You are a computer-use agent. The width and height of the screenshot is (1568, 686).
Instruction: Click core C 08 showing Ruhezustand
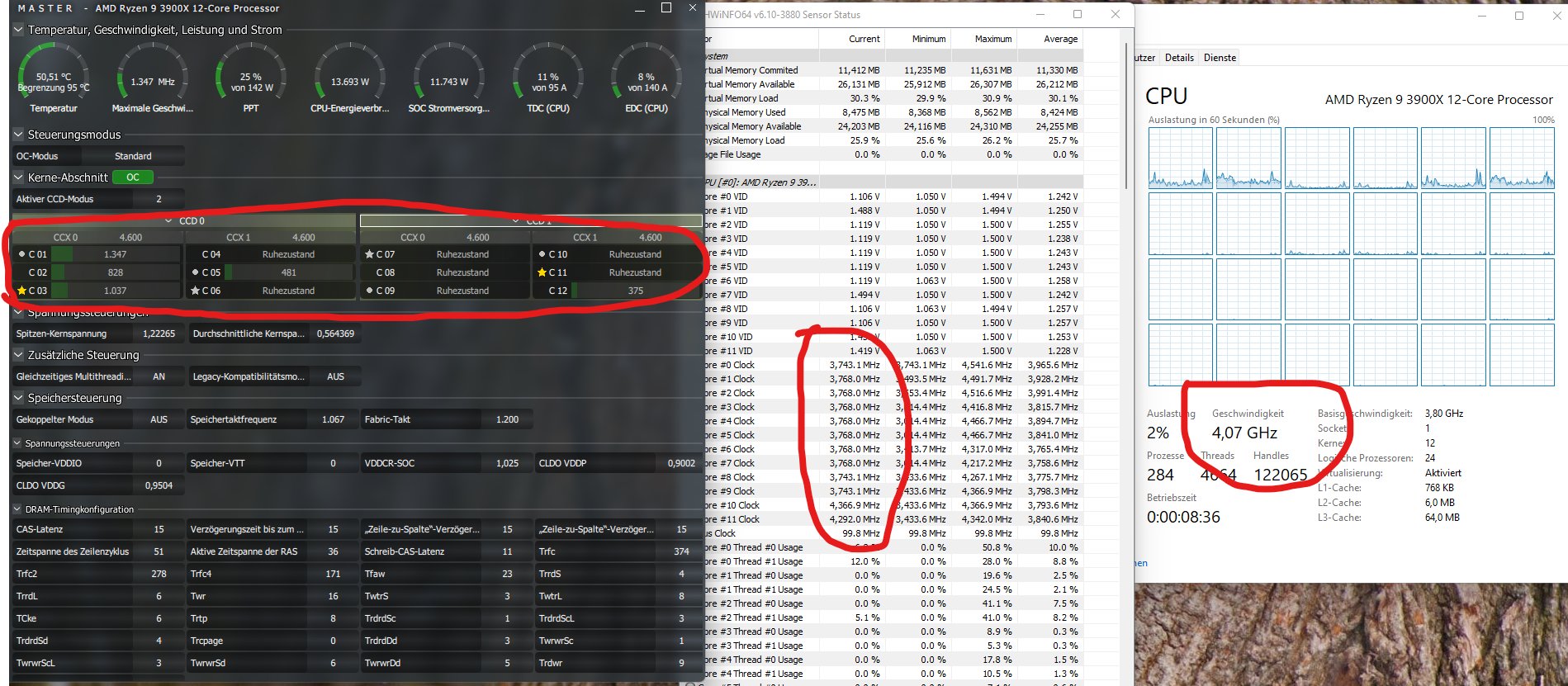(x=445, y=272)
